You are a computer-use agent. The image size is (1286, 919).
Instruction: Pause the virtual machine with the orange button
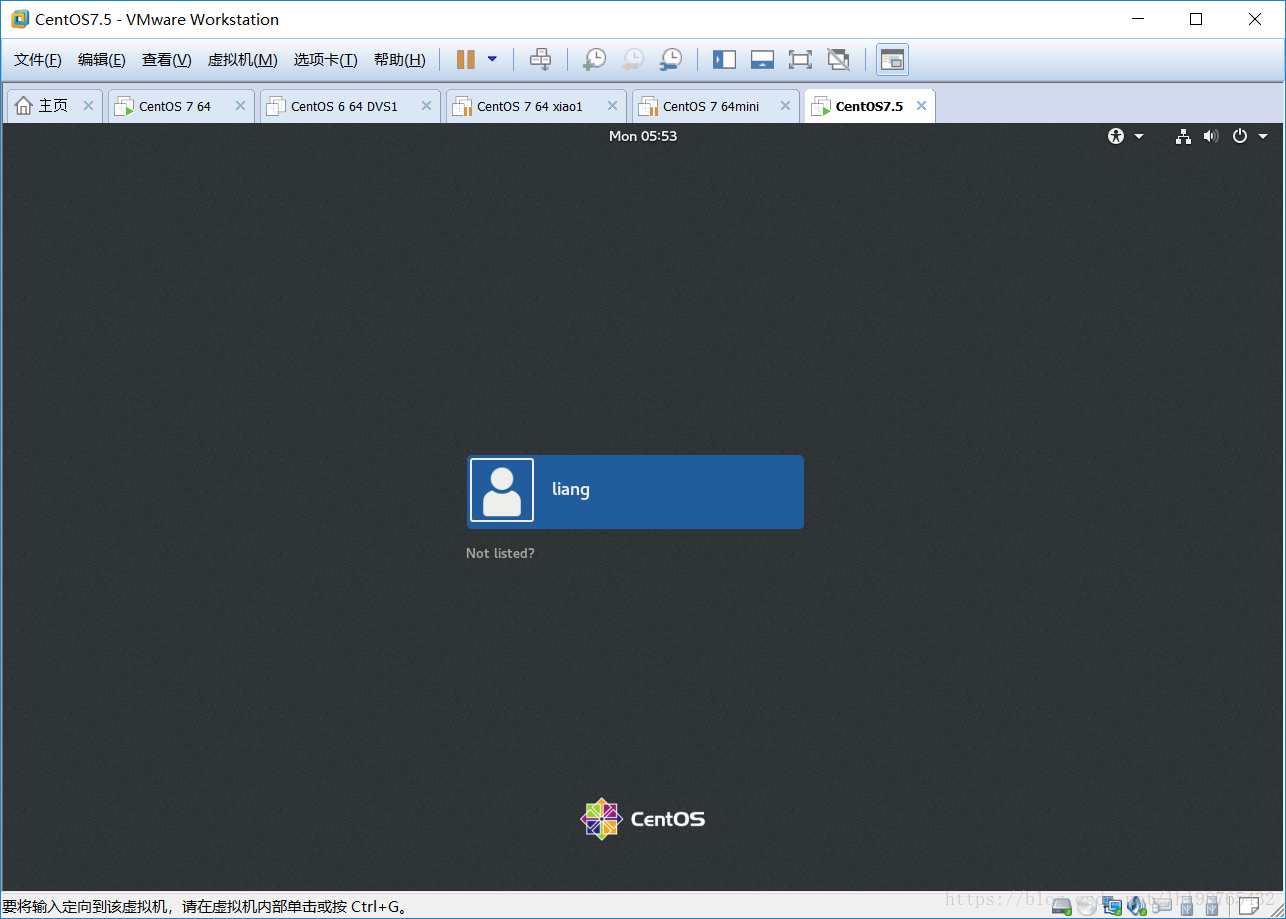point(465,60)
